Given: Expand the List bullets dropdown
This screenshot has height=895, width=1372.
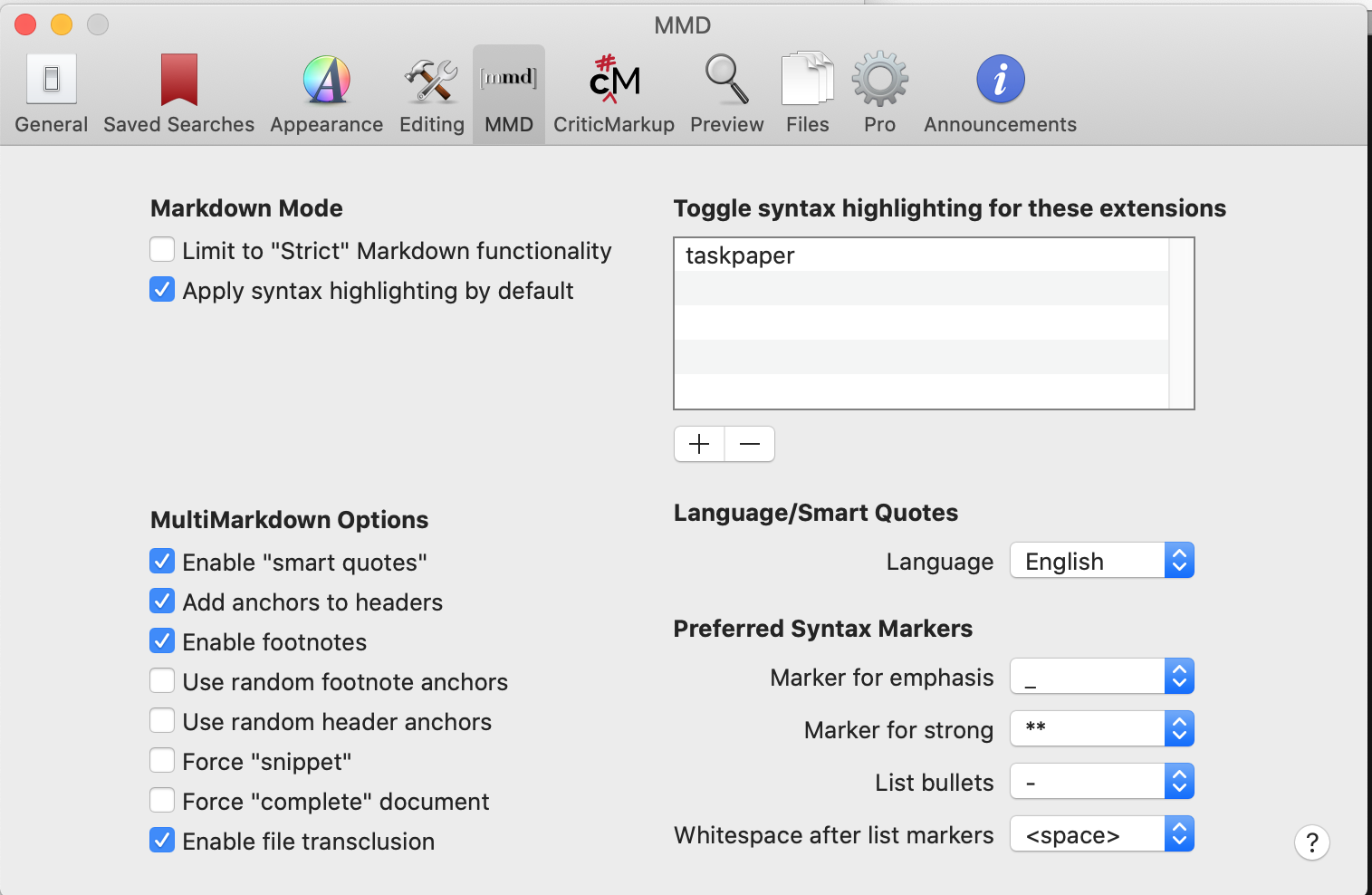Looking at the screenshot, I should tap(1101, 782).
